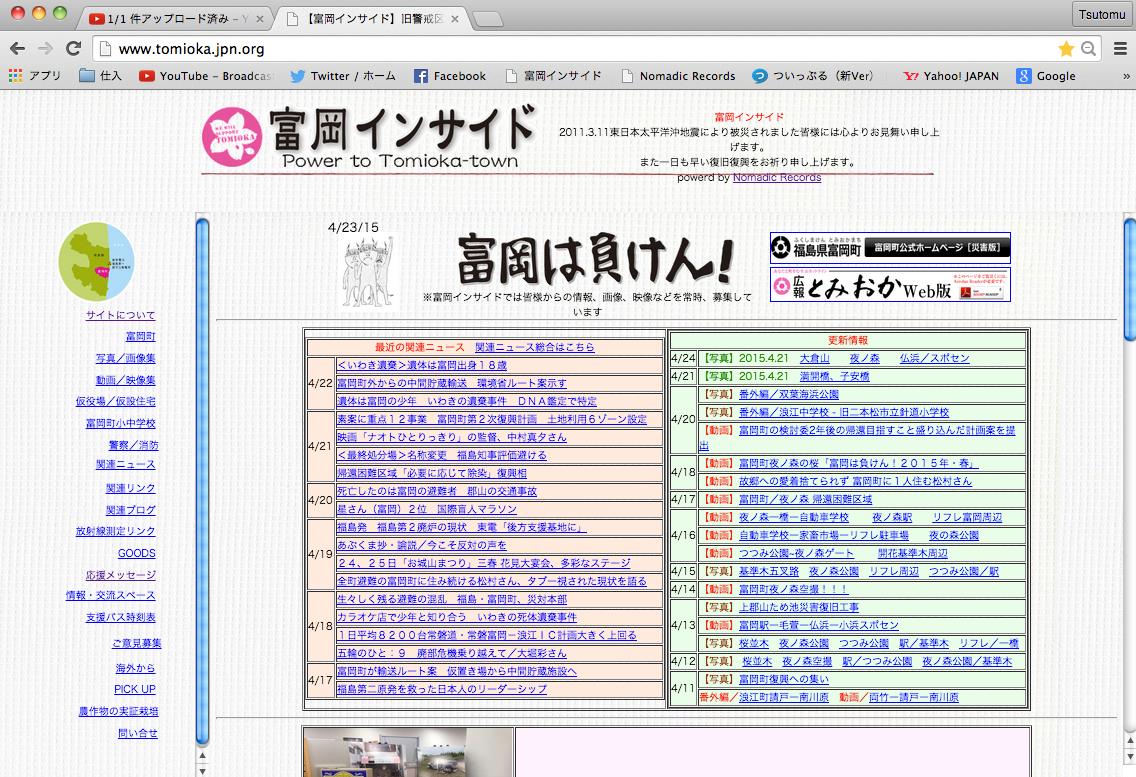Viewport: 1136px width, 777px height.
Task: Open 番外編/双葉海浜公園 link
Action: (x=788, y=394)
